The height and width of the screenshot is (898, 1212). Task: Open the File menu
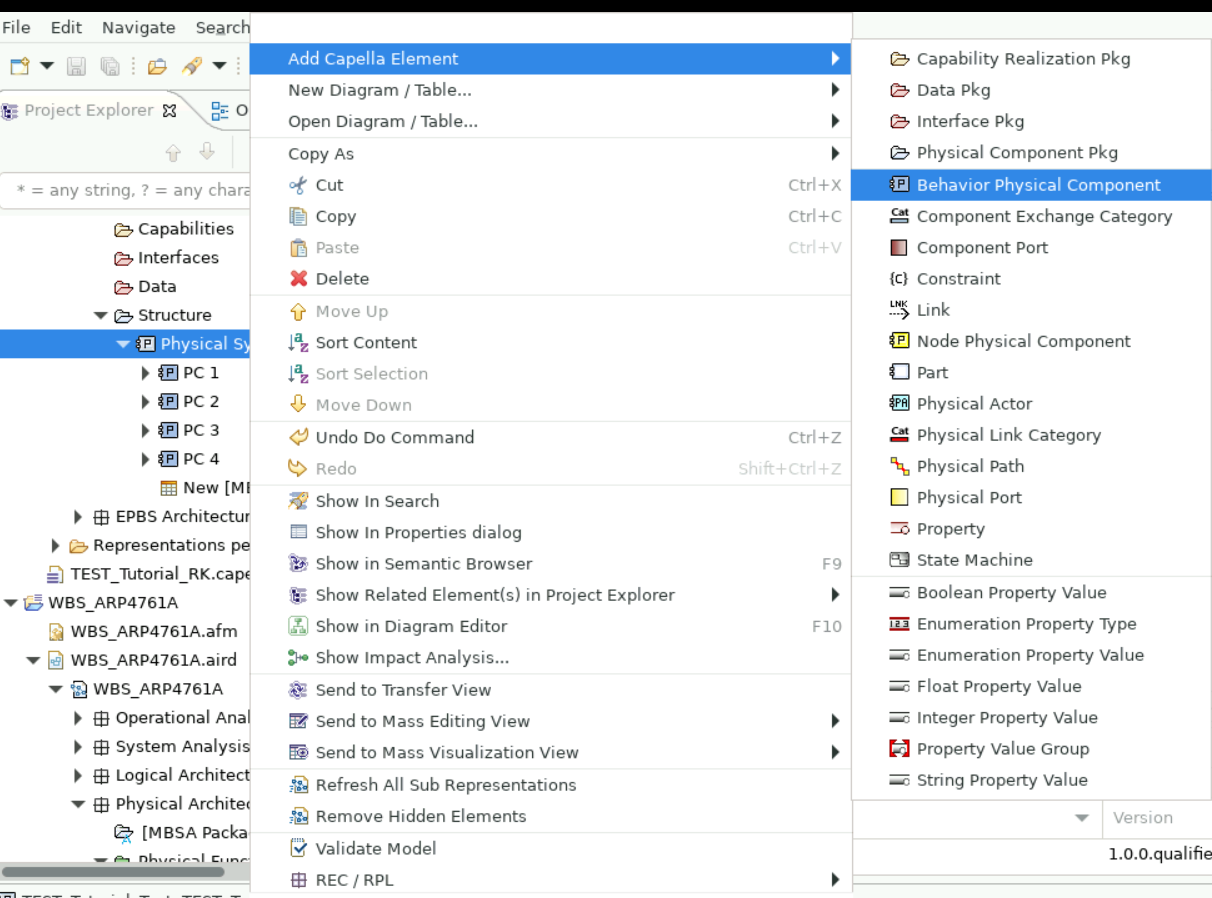click(x=16, y=28)
